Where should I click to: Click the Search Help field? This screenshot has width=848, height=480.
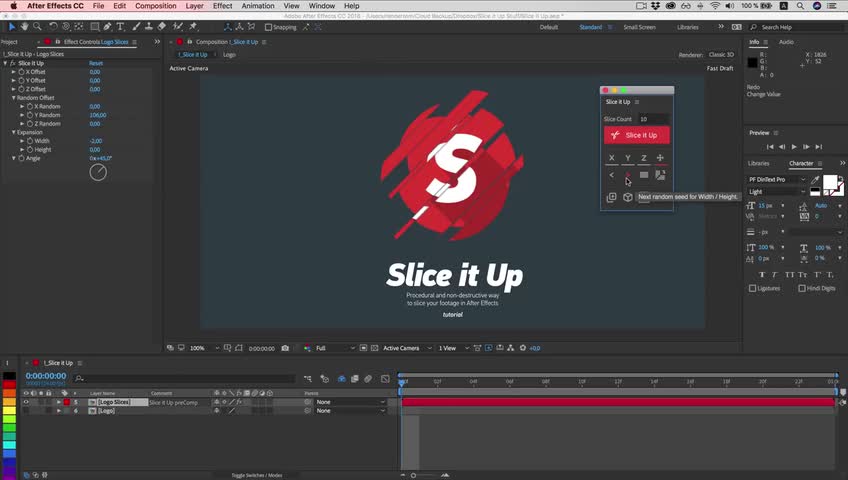pyautogui.click(x=798, y=27)
